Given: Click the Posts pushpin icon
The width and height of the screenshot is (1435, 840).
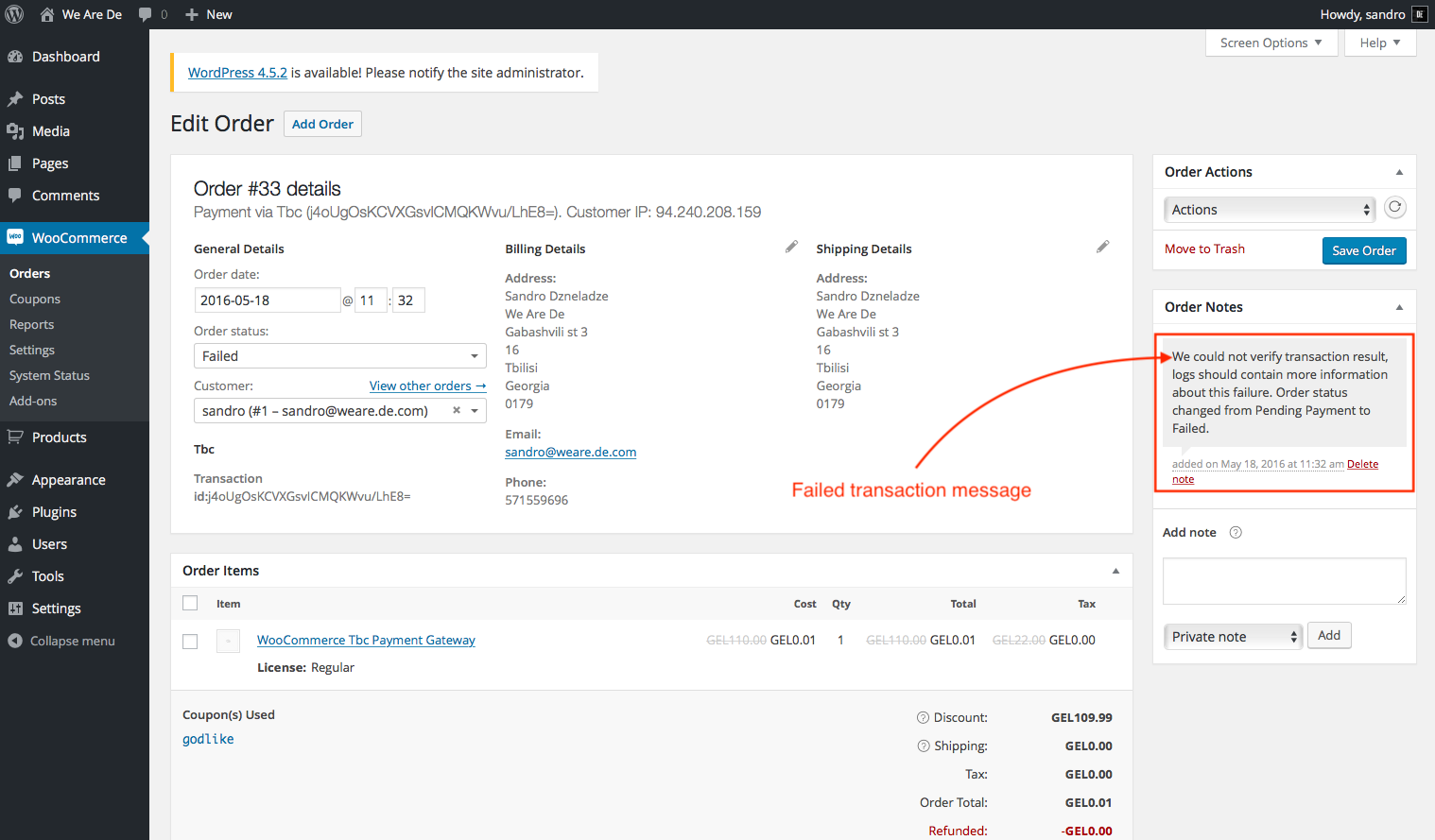Looking at the screenshot, I should pyautogui.click(x=15, y=99).
